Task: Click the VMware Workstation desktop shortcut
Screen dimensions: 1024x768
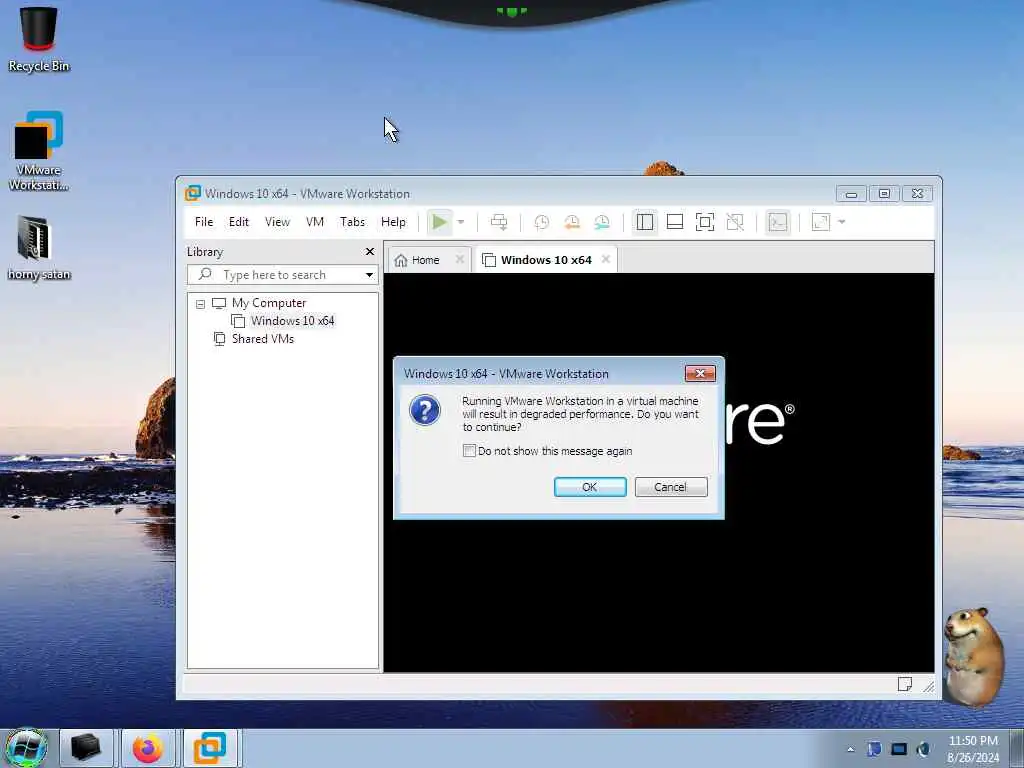Action: pos(39,151)
